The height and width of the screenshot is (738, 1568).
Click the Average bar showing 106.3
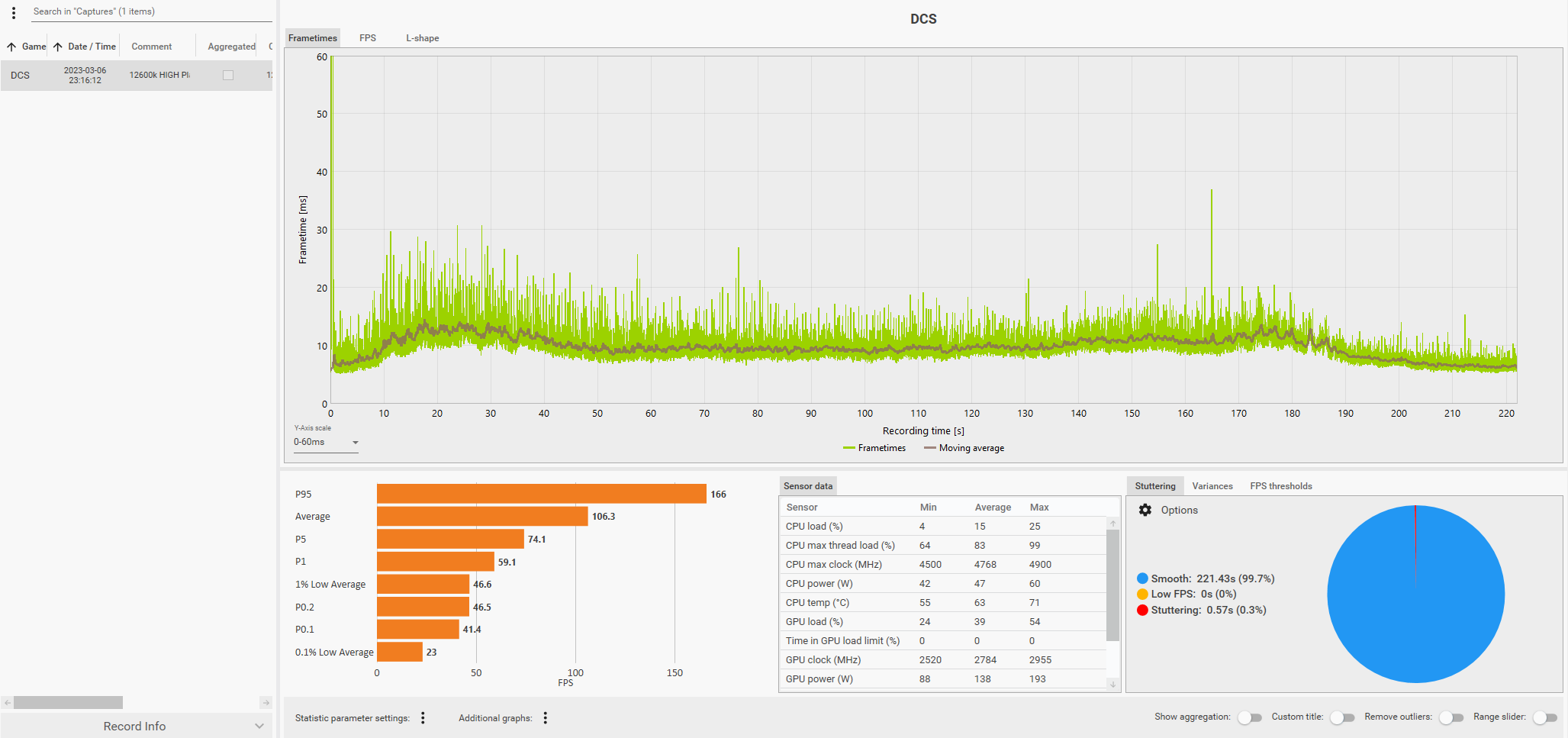click(482, 517)
